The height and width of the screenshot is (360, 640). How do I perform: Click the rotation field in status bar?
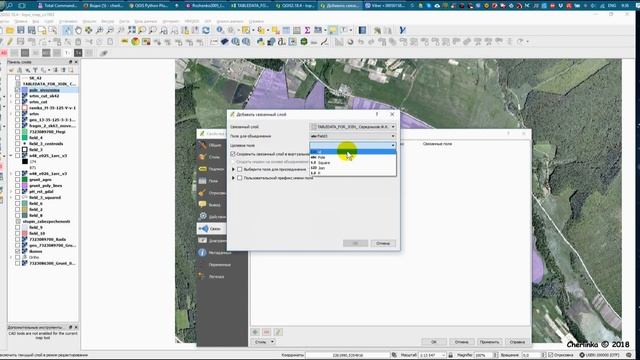point(533,355)
